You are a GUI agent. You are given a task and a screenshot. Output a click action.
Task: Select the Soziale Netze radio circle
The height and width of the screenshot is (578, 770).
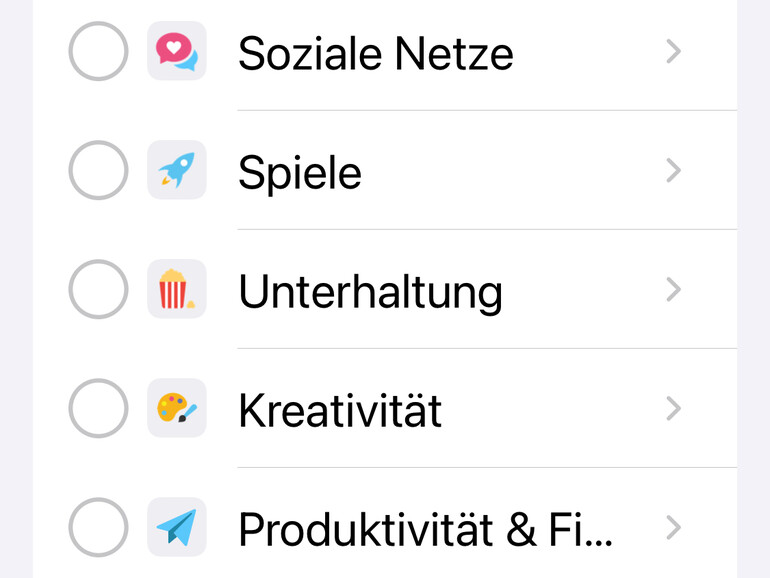(98, 51)
